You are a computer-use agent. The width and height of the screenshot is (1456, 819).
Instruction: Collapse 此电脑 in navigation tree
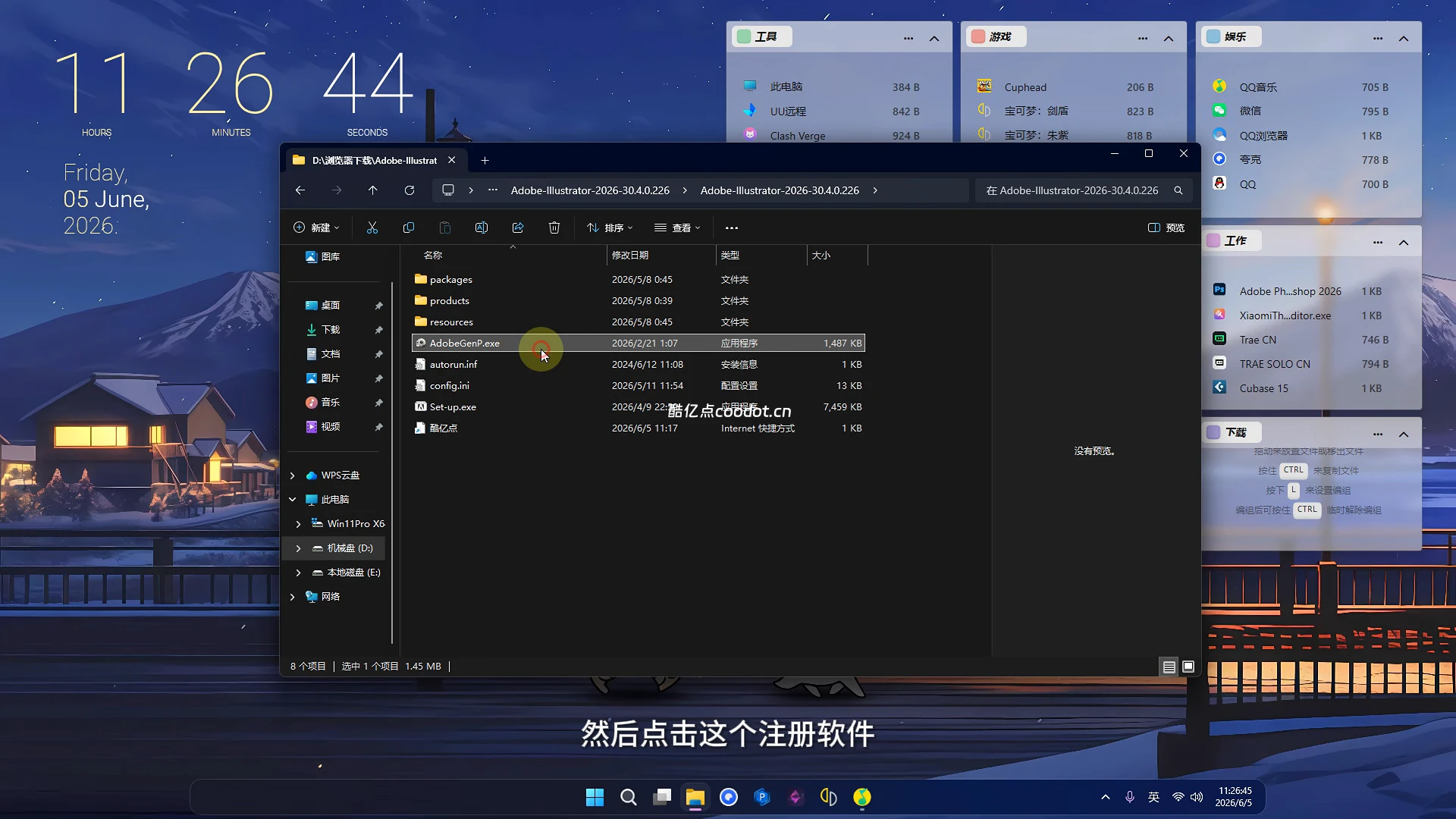pyautogui.click(x=293, y=500)
